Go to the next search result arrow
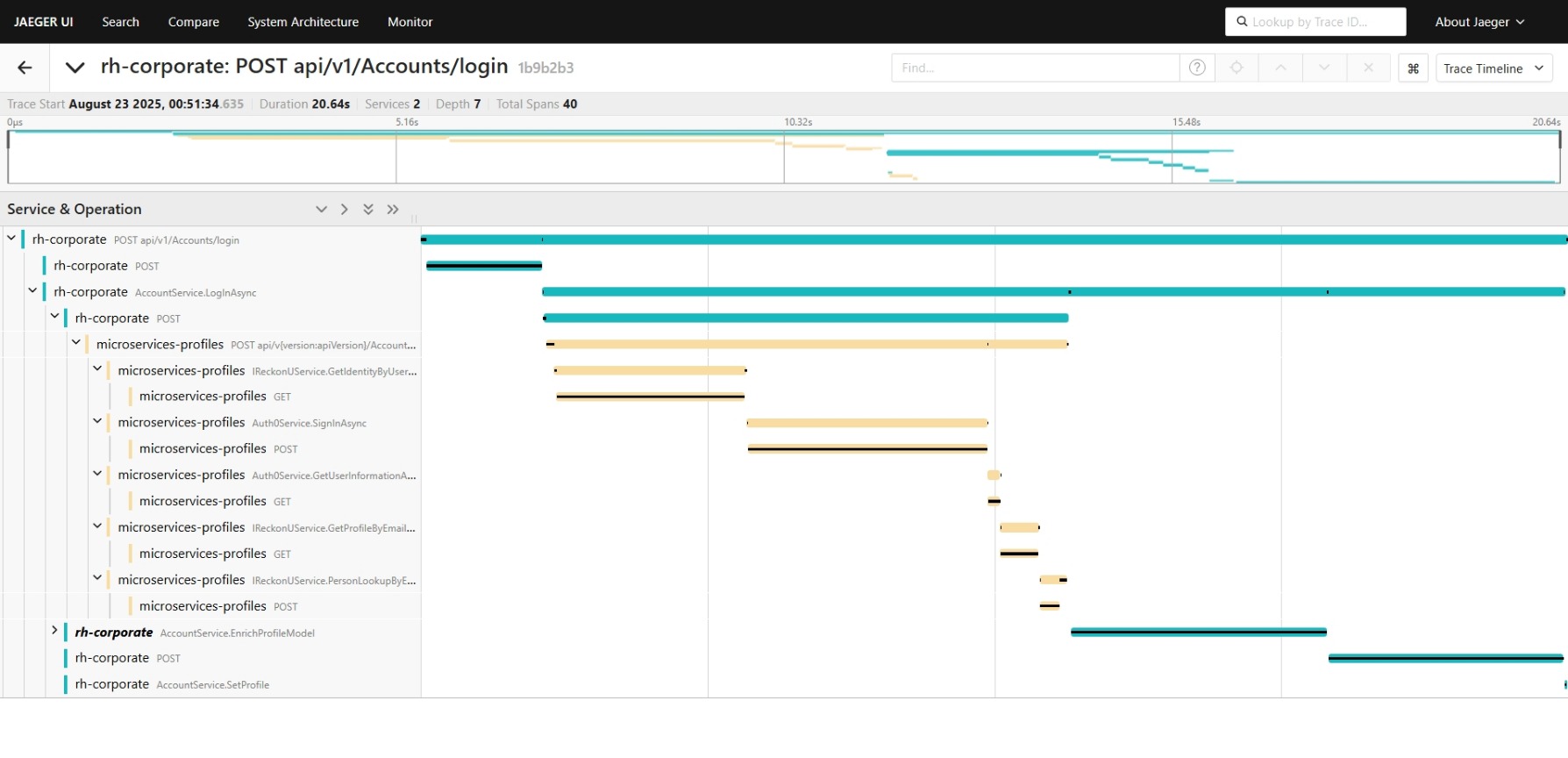 [1324, 68]
